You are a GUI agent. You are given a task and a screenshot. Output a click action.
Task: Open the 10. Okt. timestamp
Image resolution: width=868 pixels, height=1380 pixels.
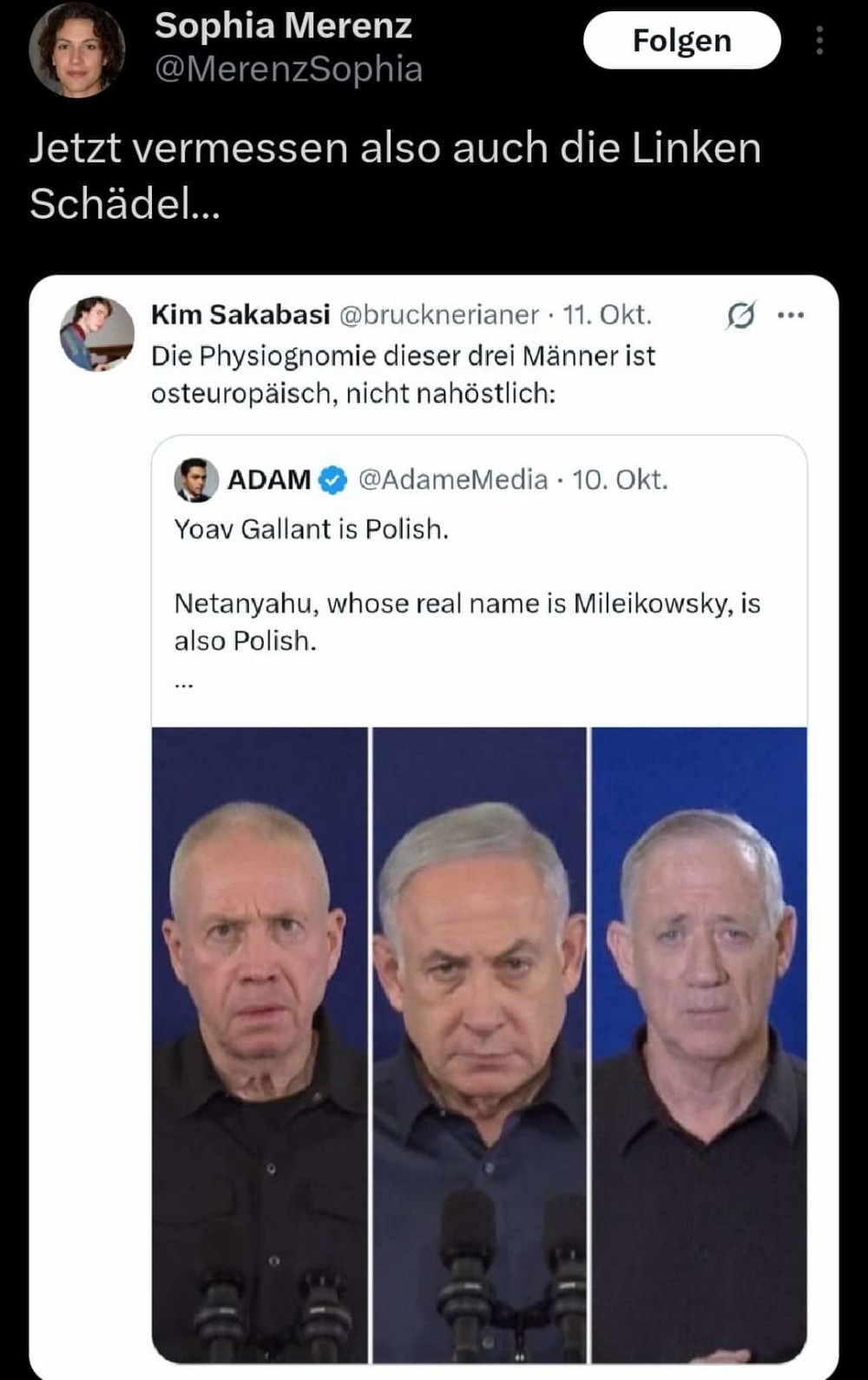tap(620, 479)
